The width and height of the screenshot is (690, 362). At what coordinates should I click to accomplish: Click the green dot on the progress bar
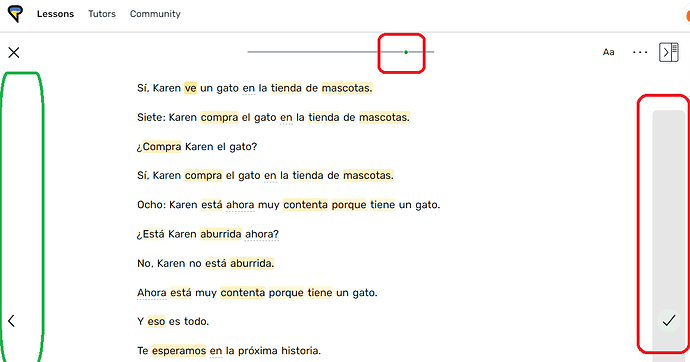406,52
